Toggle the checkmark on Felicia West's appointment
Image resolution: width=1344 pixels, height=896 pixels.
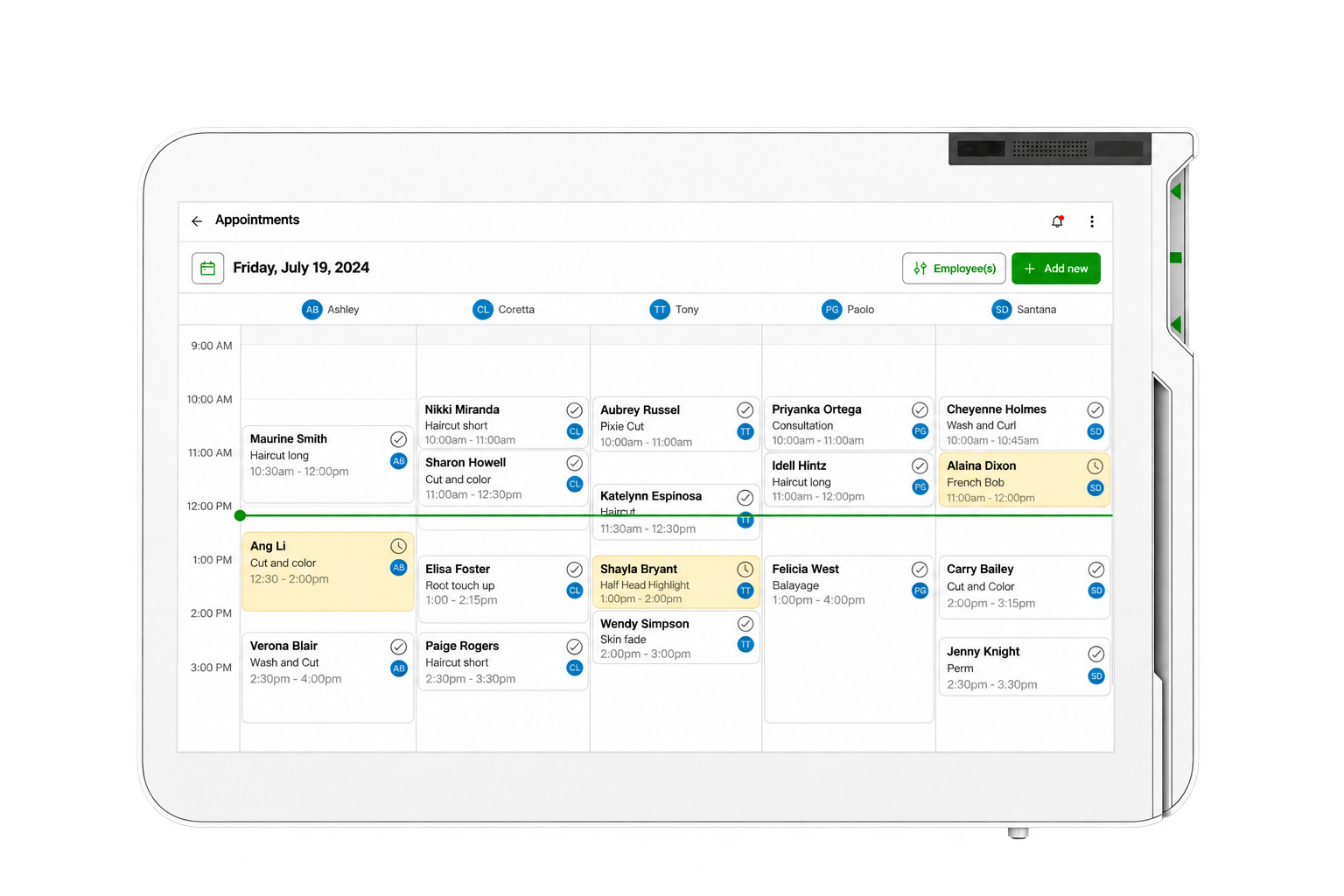[x=920, y=570]
